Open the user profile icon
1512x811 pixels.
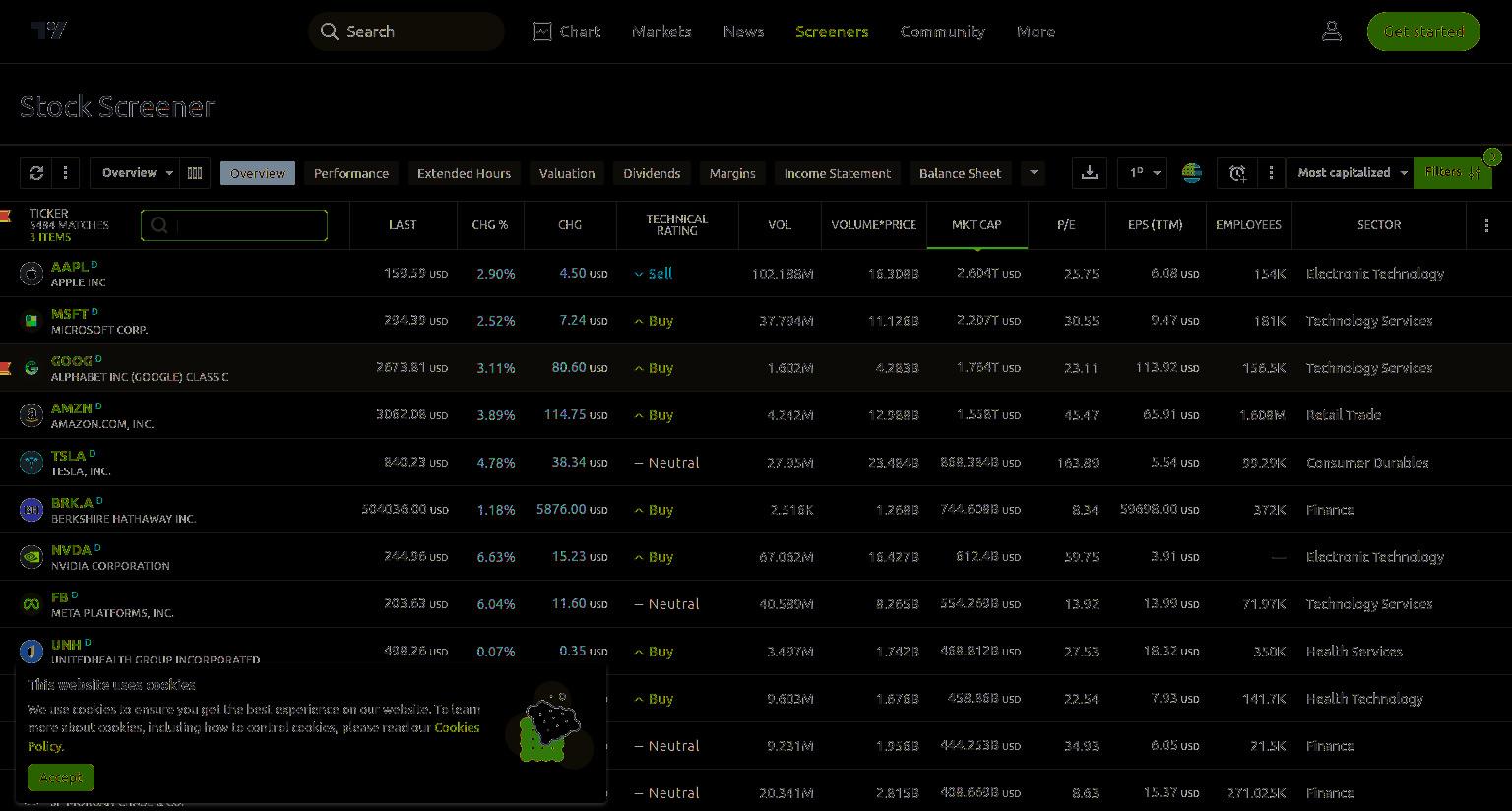coord(1332,31)
